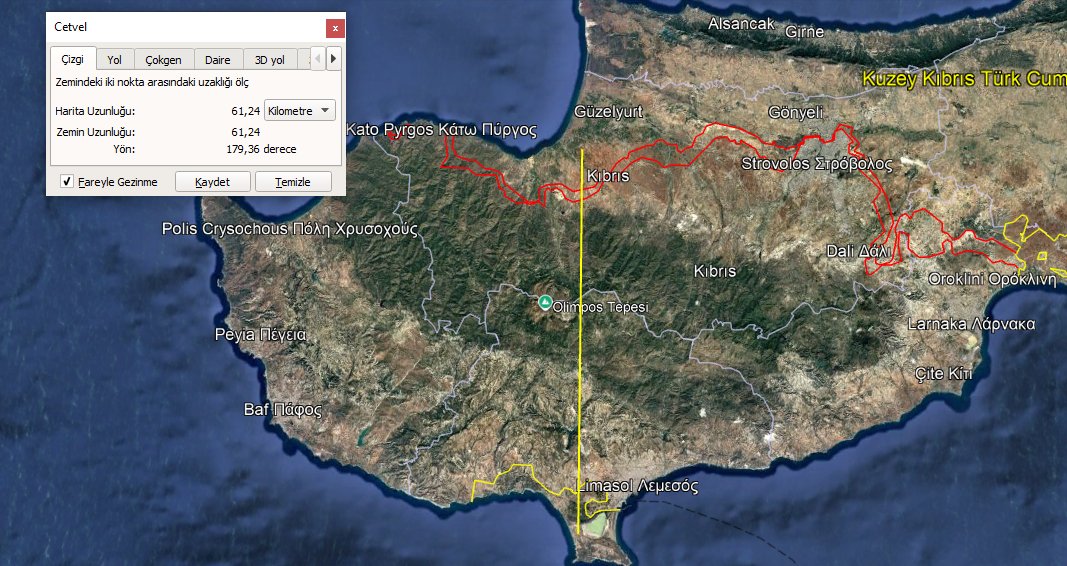Click the right tab scroll arrow

[333, 59]
